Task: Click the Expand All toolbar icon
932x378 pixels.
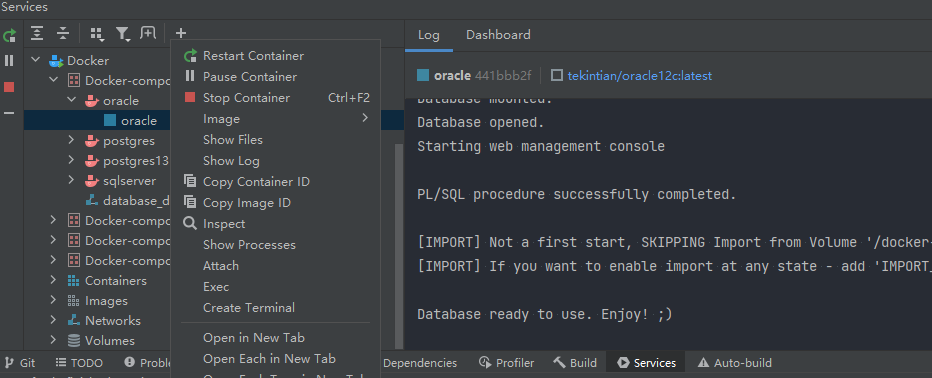Action: (37, 33)
